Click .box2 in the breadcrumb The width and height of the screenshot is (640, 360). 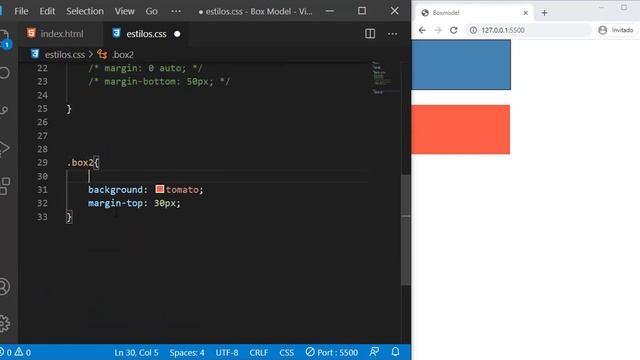pos(122,54)
